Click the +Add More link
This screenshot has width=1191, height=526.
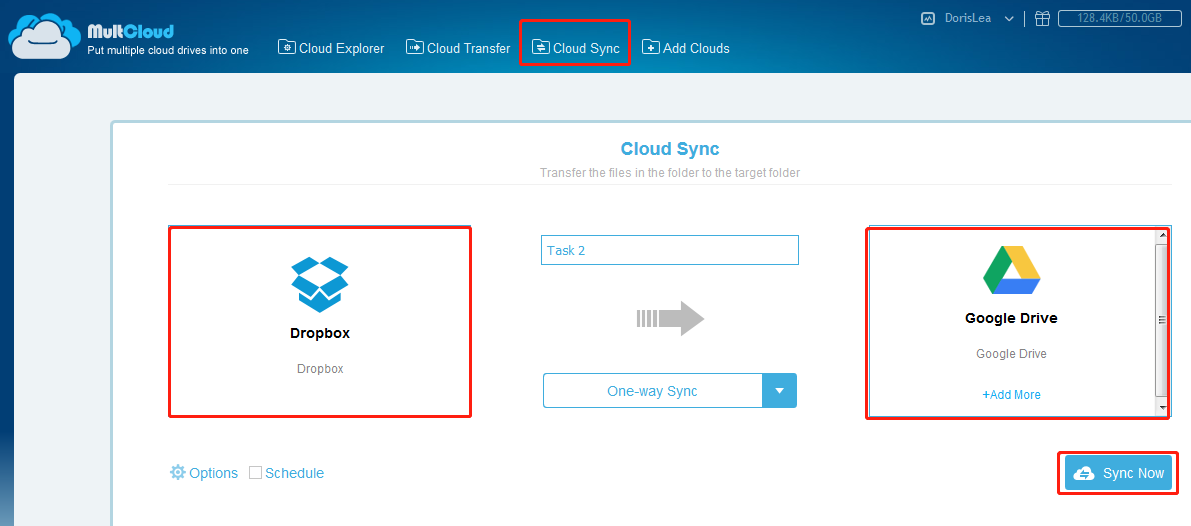tap(1011, 395)
